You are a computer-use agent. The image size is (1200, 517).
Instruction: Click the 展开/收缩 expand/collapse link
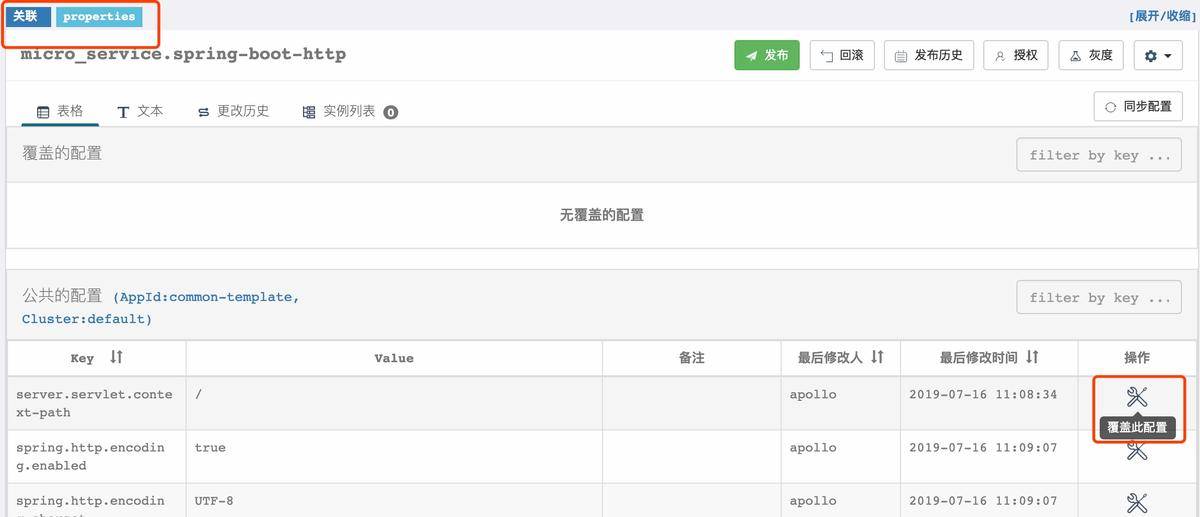tap(1160, 16)
